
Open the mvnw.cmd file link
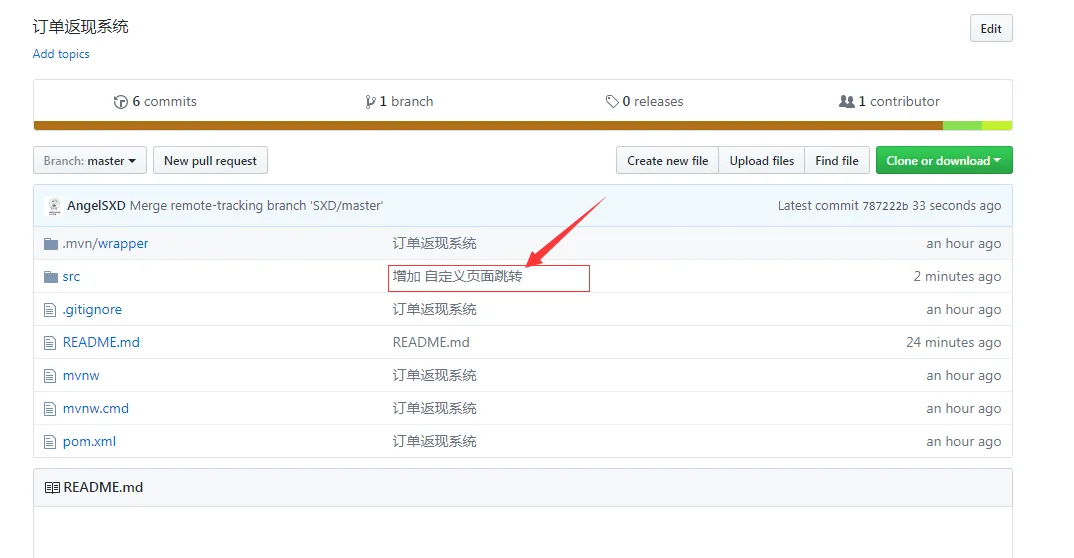tap(96, 409)
